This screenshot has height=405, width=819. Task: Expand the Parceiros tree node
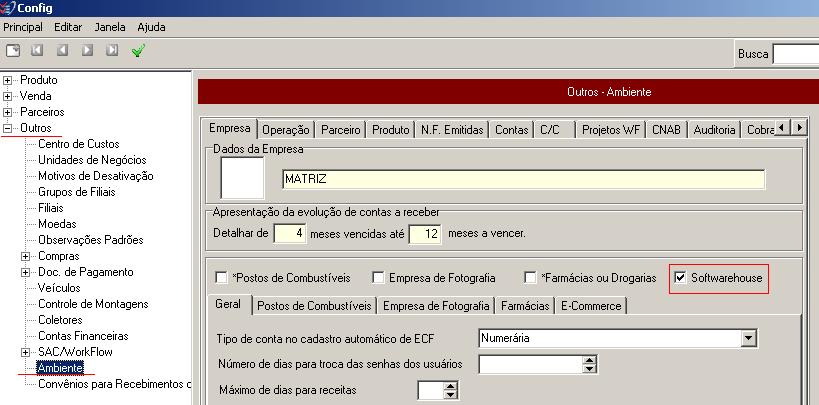point(7,112)
